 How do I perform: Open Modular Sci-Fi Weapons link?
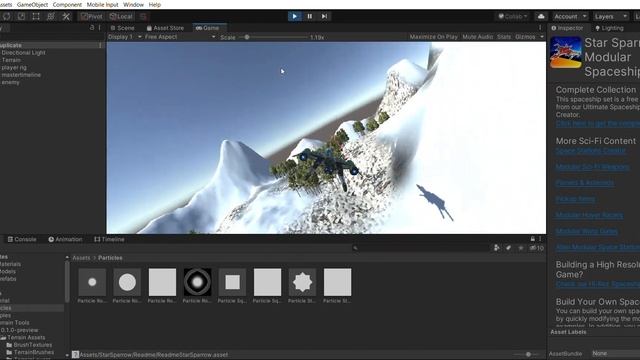point(592,167)
